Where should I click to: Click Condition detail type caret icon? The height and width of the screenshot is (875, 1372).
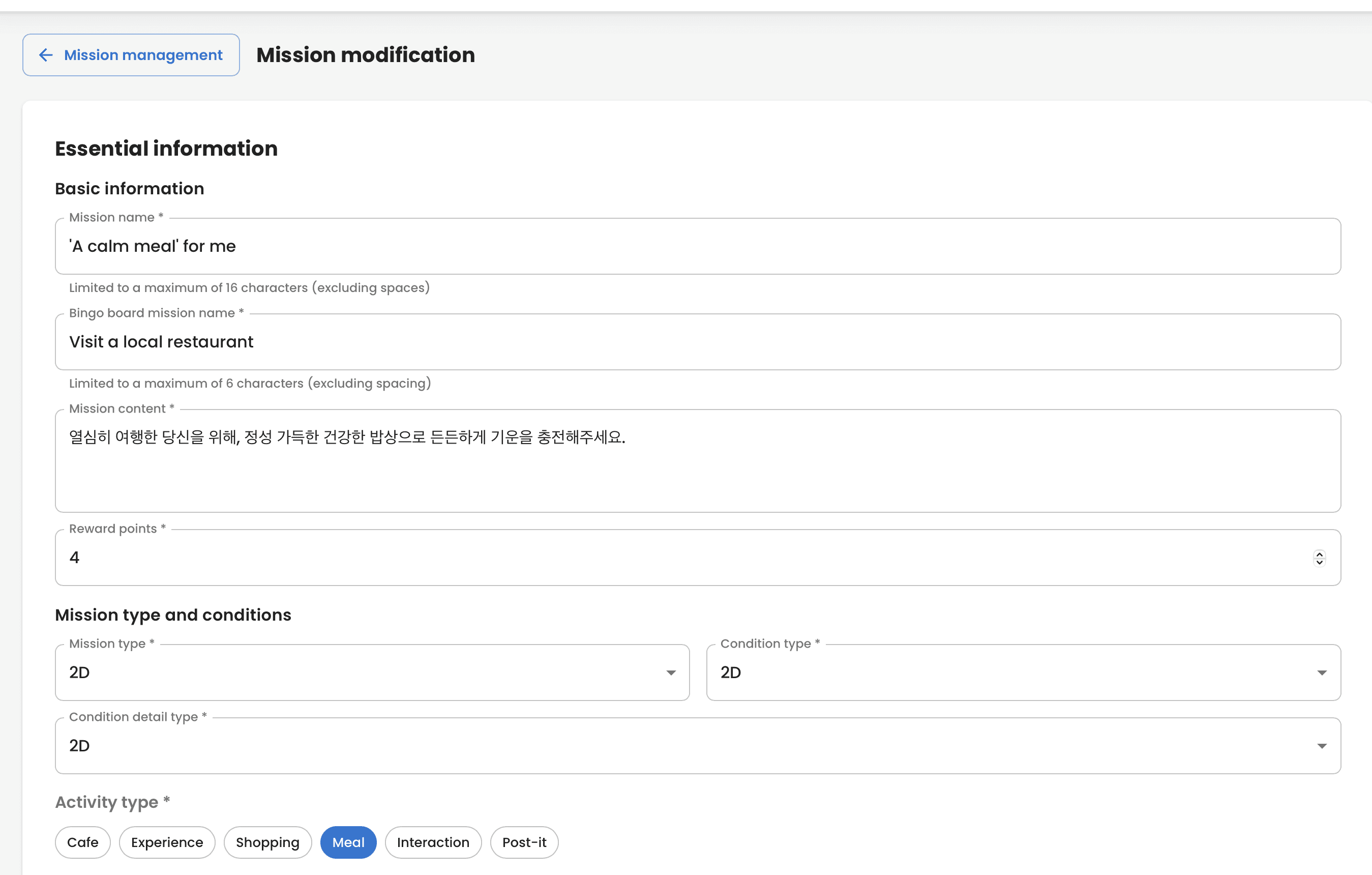pos(1322,746)
